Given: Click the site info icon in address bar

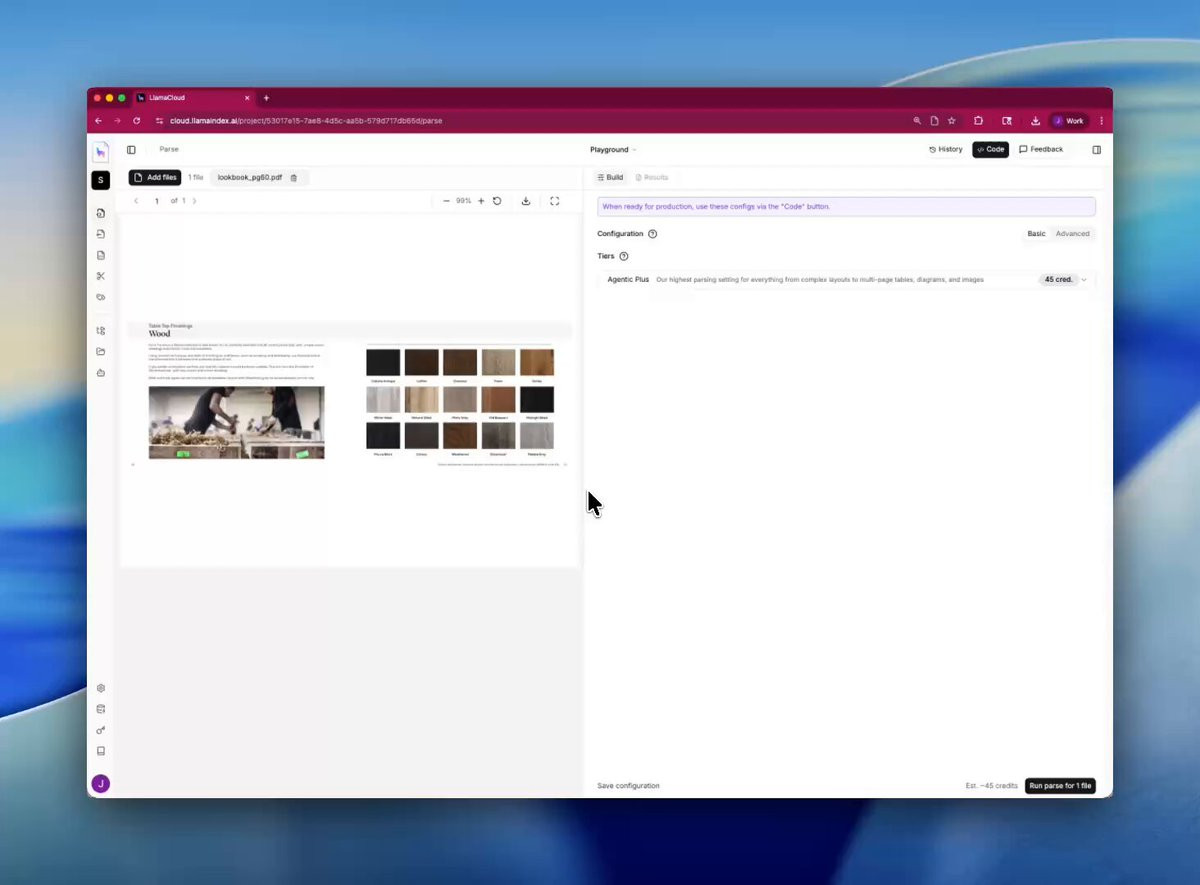Looking at the screenshot, I should coord(160,121).
